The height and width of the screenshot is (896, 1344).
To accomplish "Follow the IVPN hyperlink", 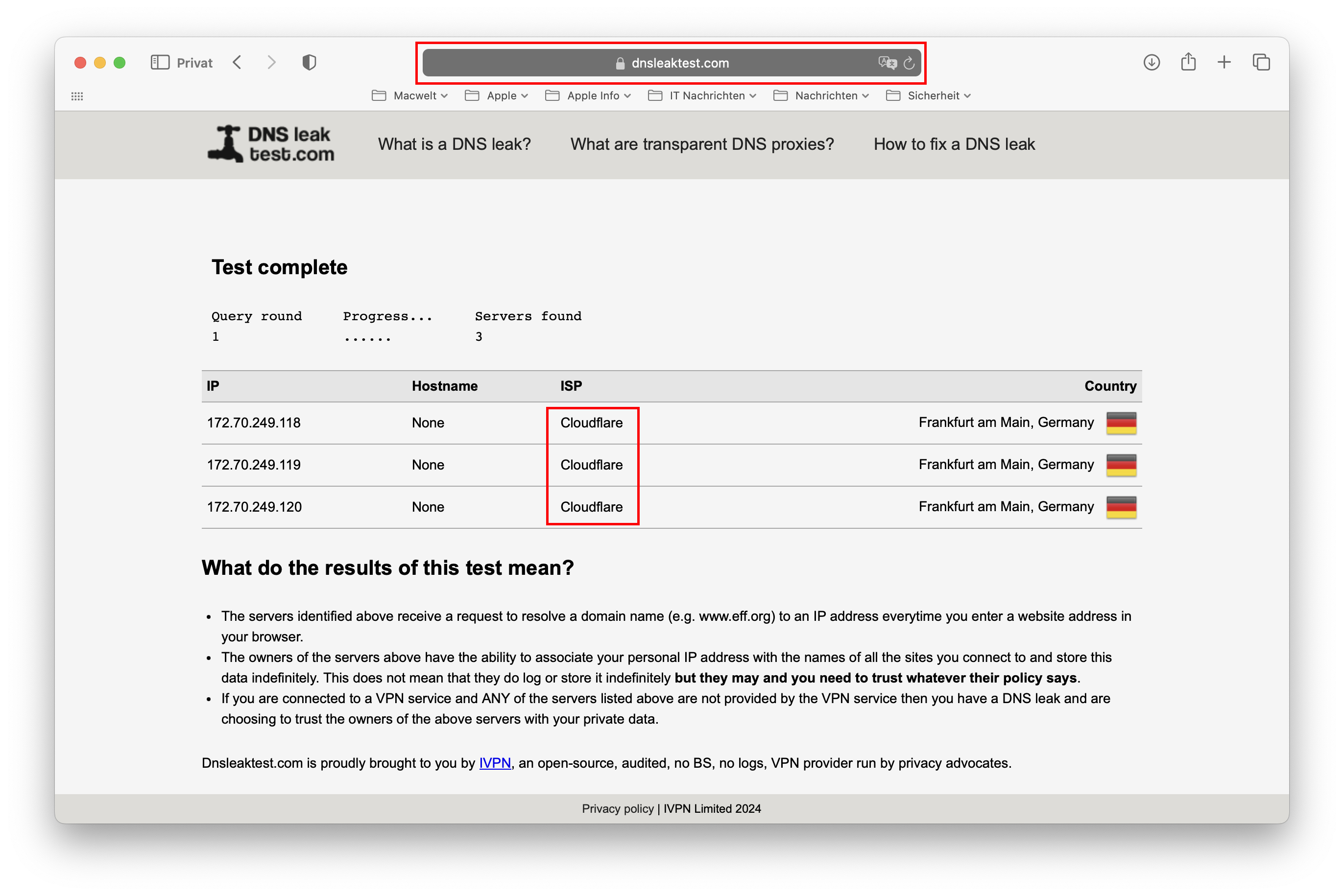I will pyautogui.click(x=495, y=763).
